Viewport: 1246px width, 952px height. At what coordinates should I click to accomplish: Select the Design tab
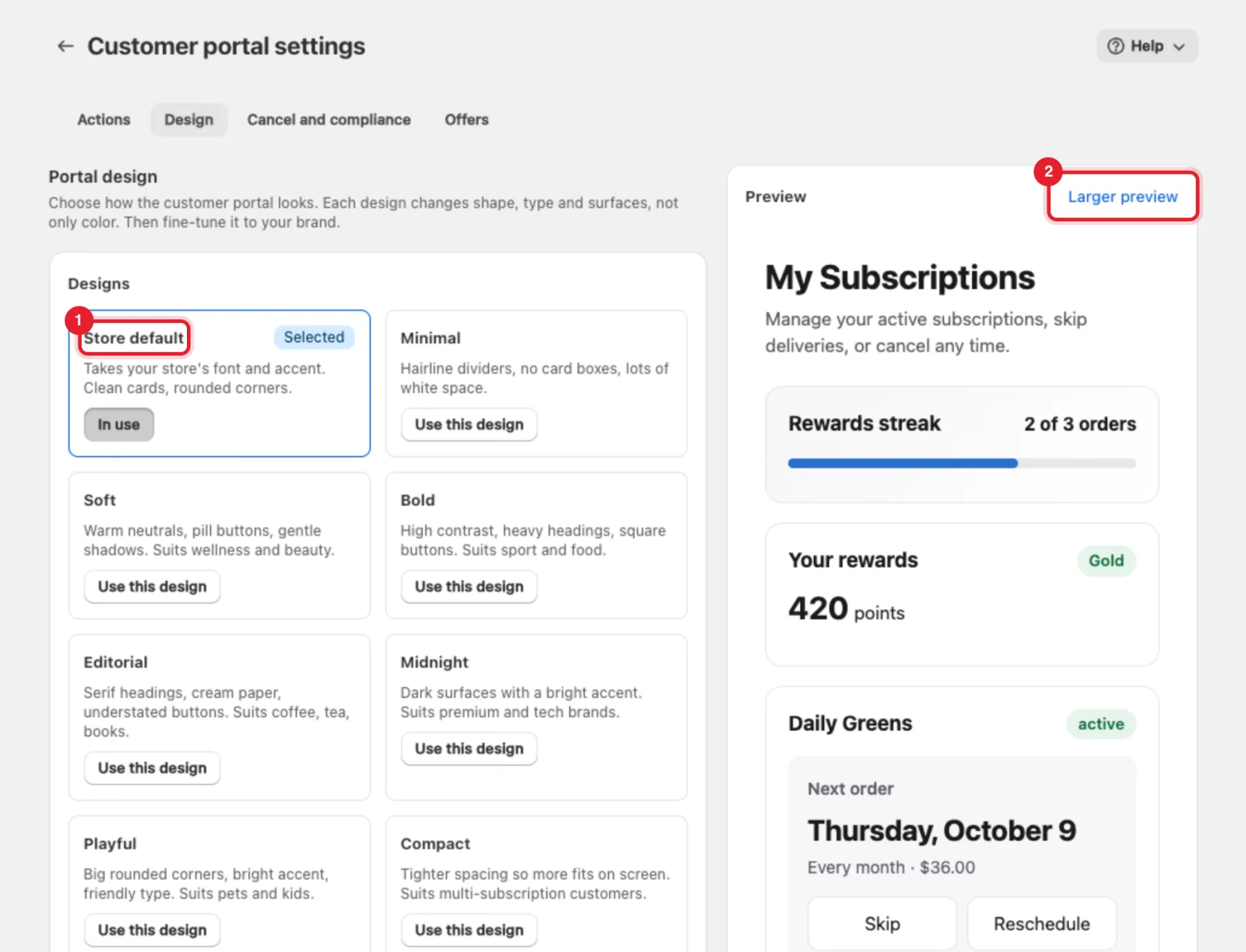coord(189,120)
